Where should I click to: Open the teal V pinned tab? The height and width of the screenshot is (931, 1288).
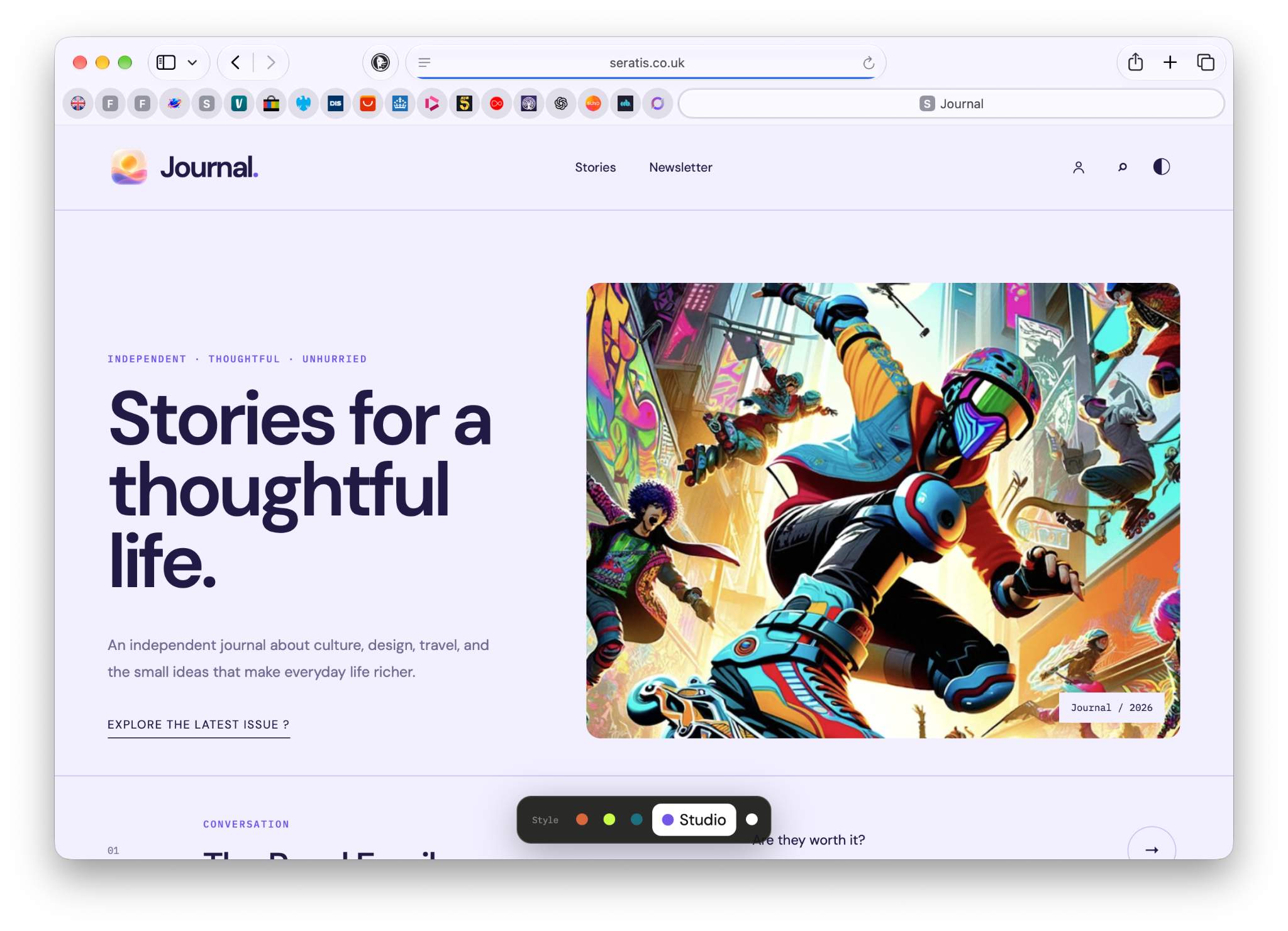click(239, 104)
